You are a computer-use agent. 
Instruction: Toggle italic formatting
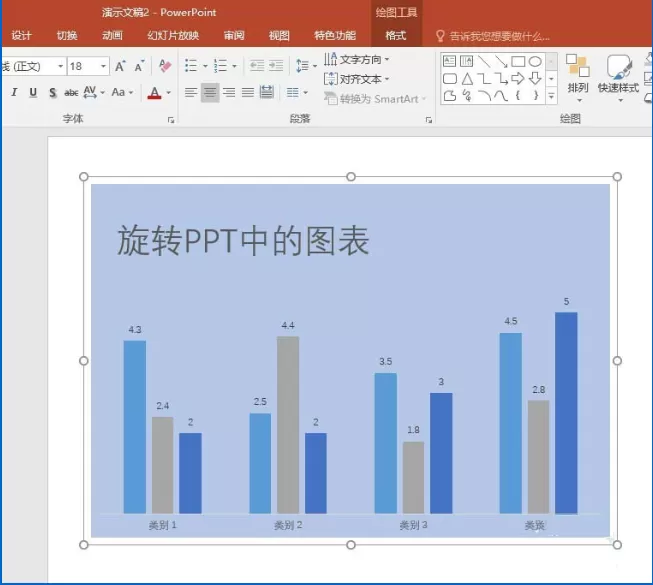[14, 92]
